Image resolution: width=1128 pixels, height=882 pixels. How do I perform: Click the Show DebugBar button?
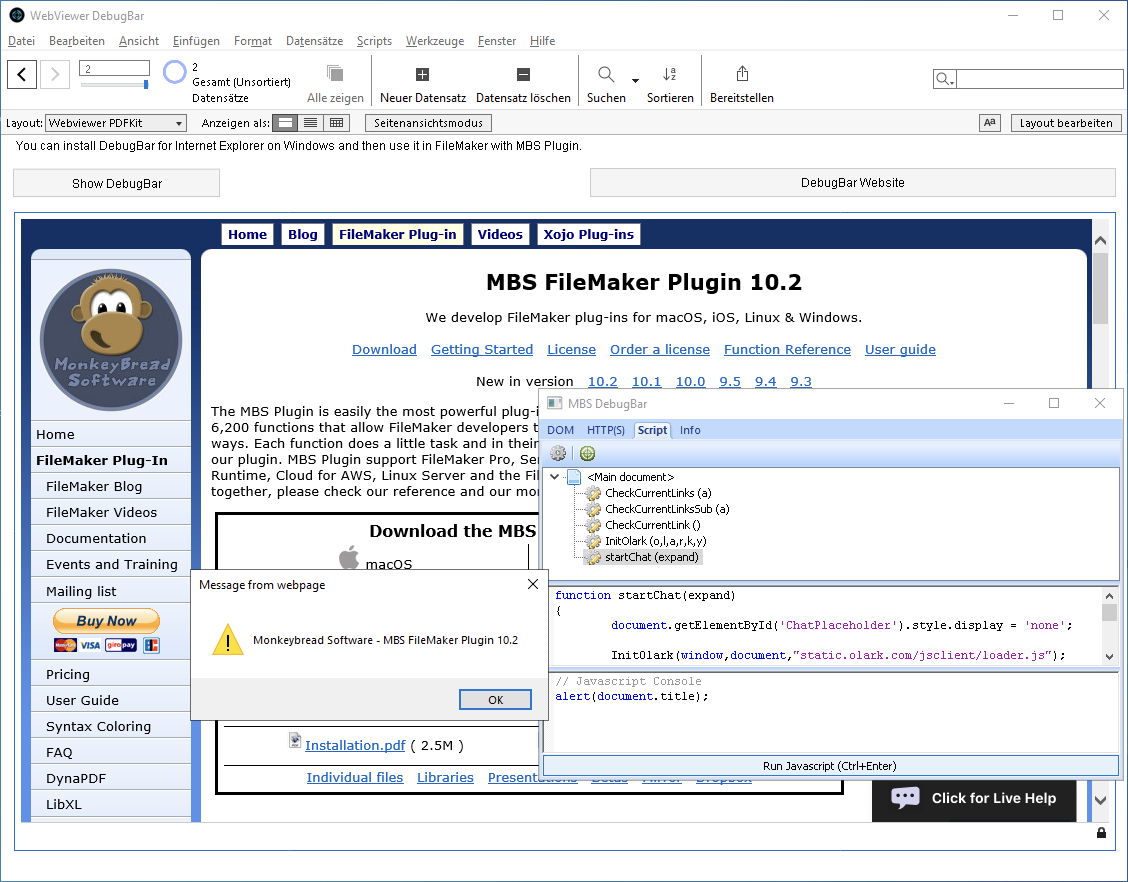pyautogui.click(x=117, y=183)
